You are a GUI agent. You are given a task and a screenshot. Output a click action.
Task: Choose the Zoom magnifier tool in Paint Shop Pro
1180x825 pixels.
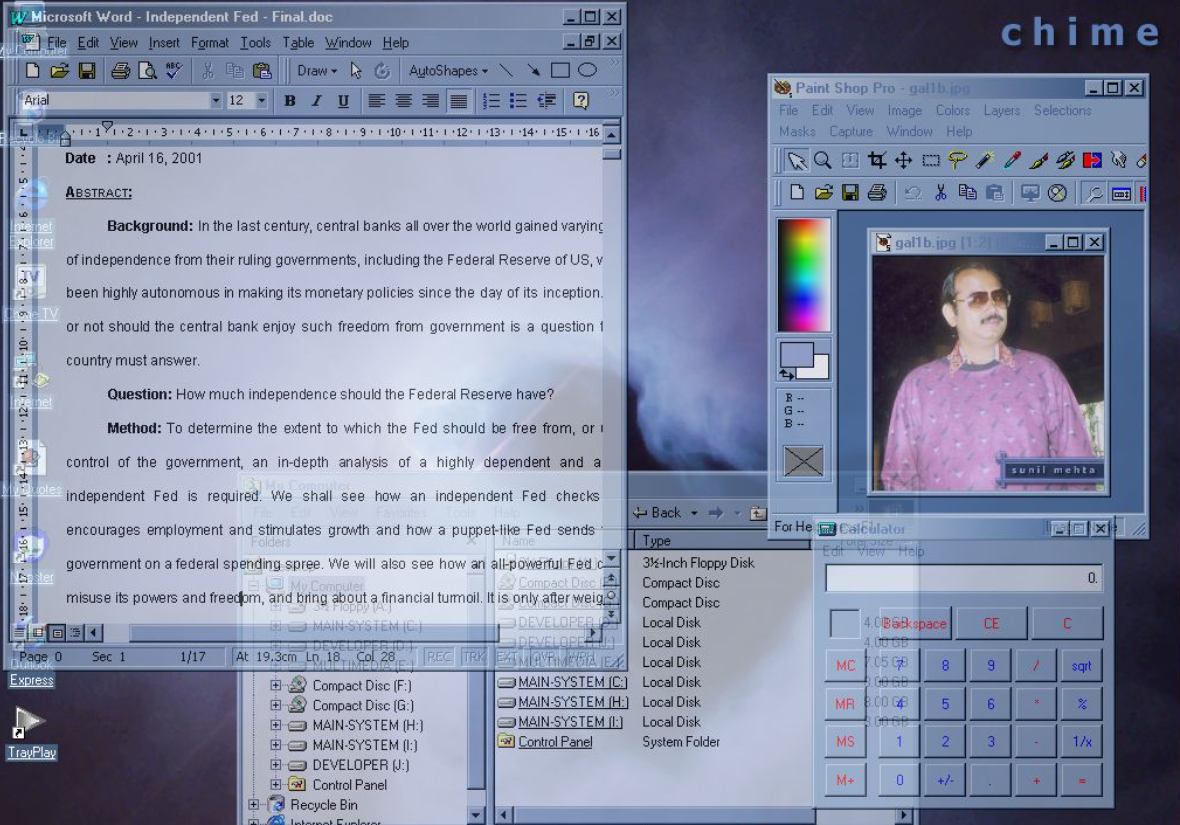pos(823,160)
